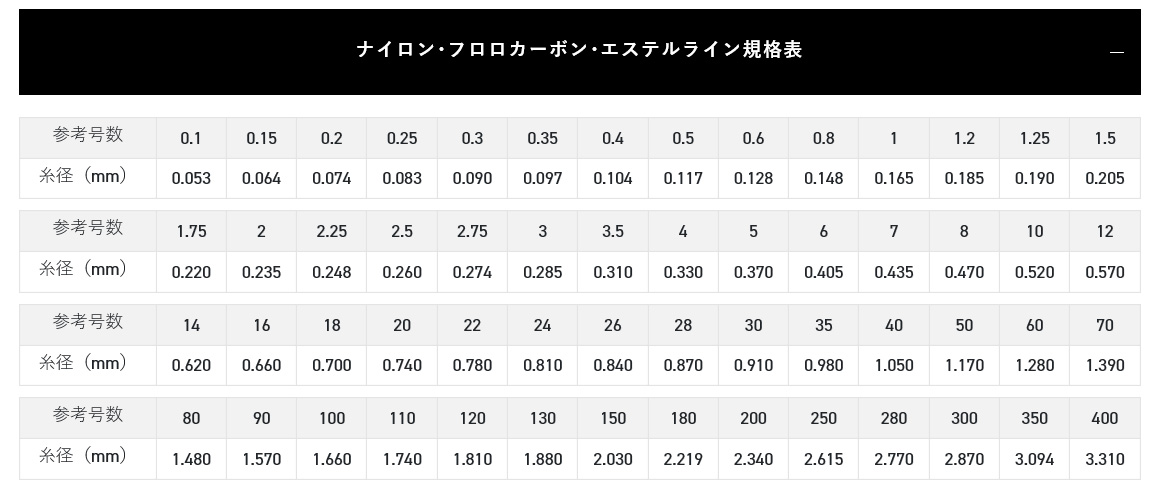Viewport: 1164px width, 492px height.
Task: Click the 3.310 diameter value
Action: coord(1105,459)
